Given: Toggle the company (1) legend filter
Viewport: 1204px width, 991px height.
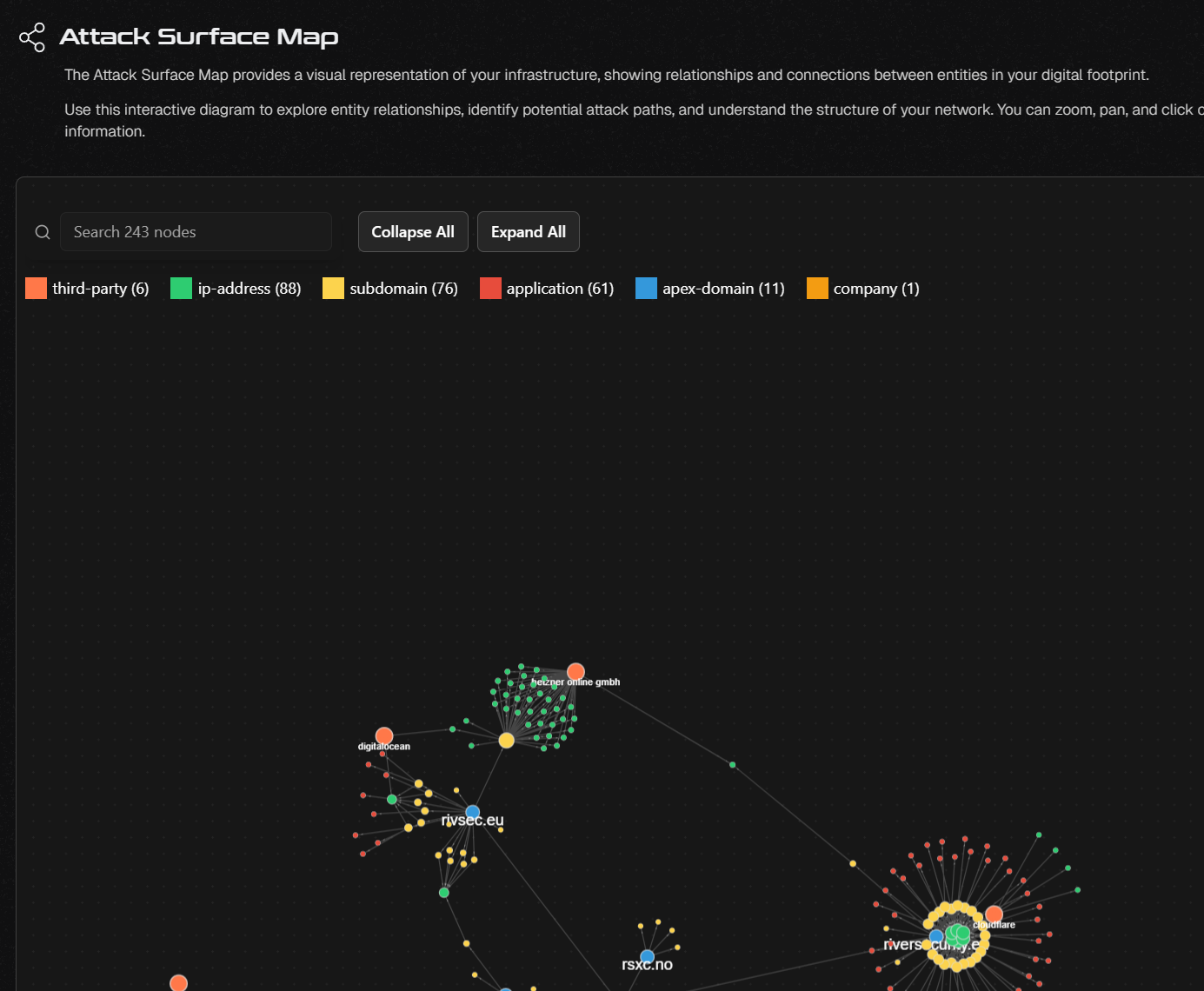Looking at the screenshot, I should (863, 289).
